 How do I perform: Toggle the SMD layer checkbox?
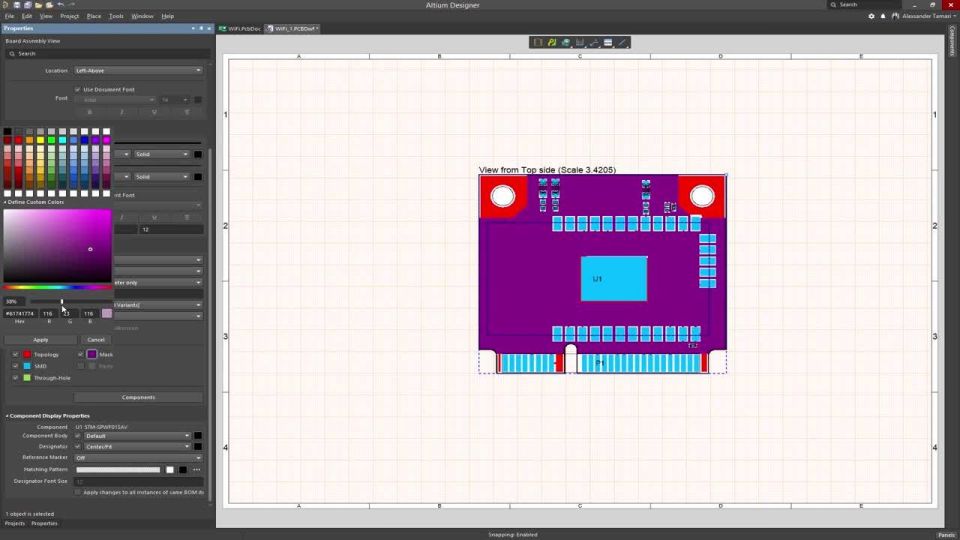point(15,366)
